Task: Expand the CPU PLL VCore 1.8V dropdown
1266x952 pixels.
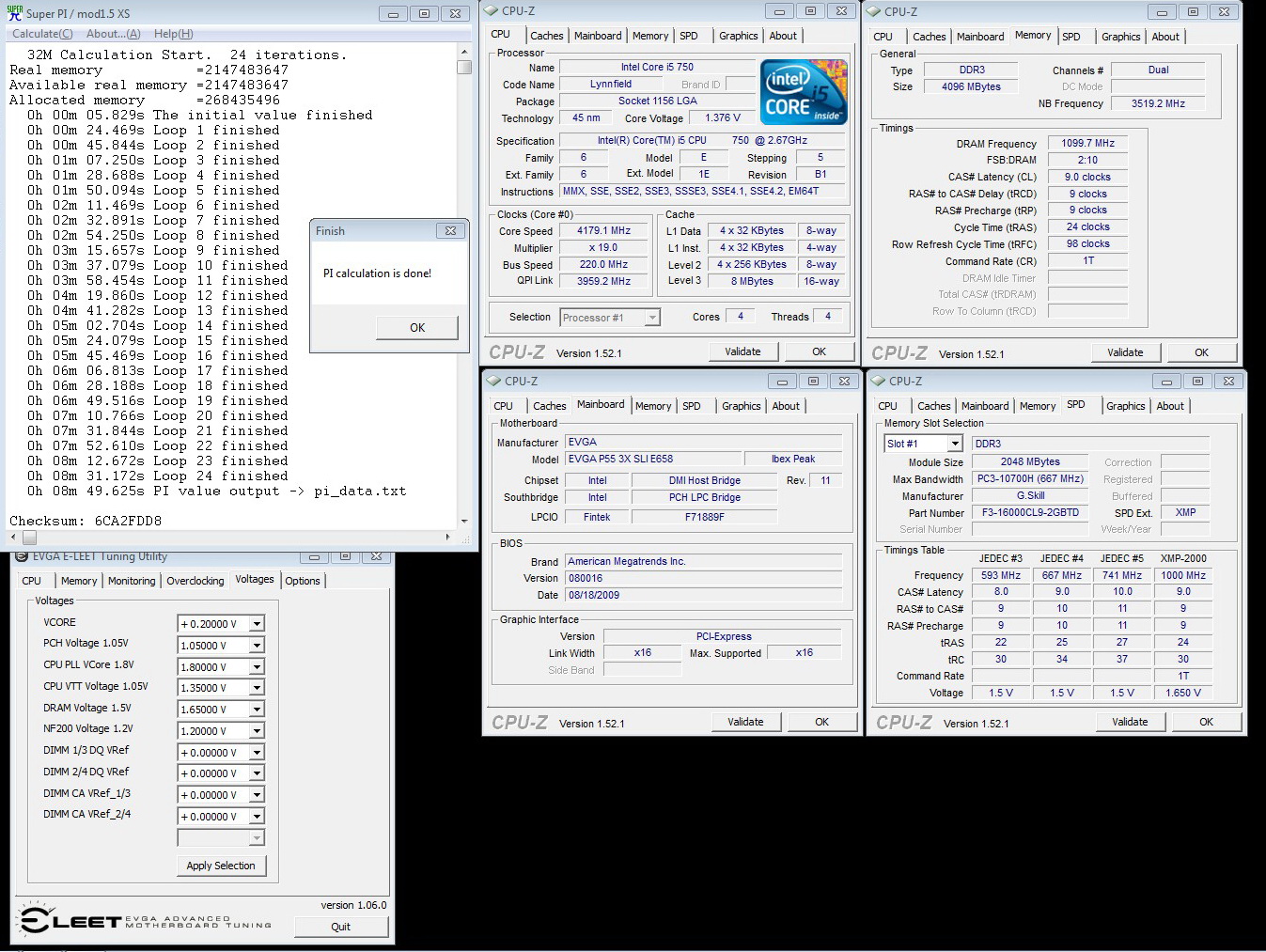Action: [x=257, y=667]
